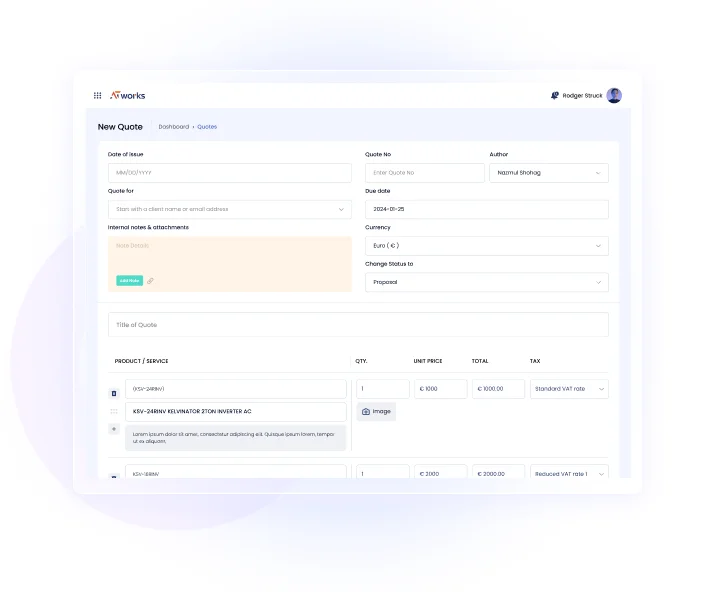Image resolution: width=704 pixels, height=592 pixels.
Task: Click the Title of Quote field
Action: tap(358, 325)
